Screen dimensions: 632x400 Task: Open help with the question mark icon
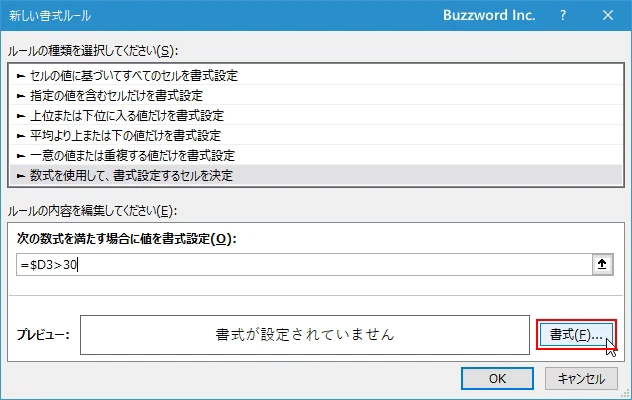[x=563, y=15]
